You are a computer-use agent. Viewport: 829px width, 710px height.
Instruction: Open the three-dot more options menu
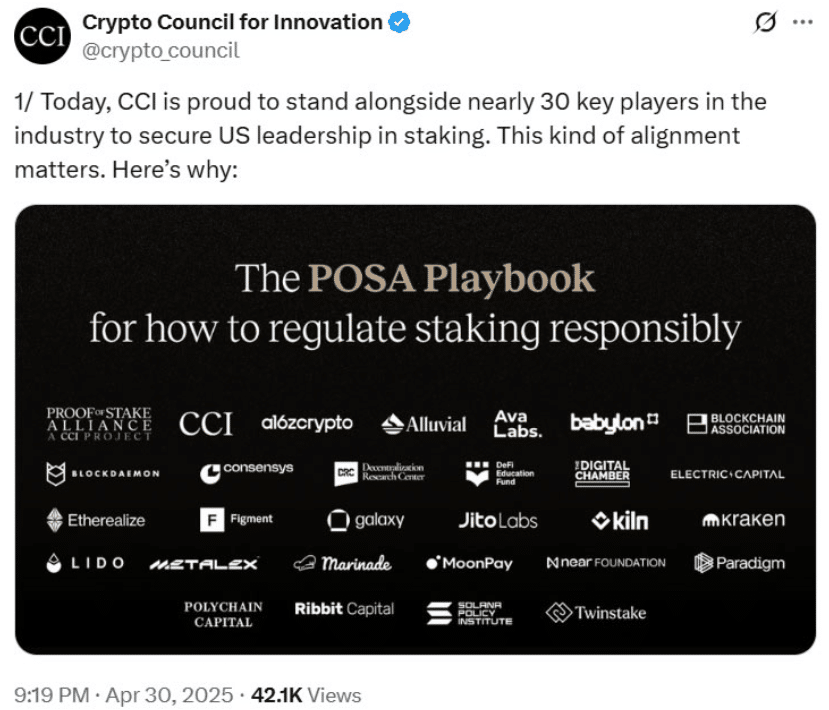tap(802, 23)
